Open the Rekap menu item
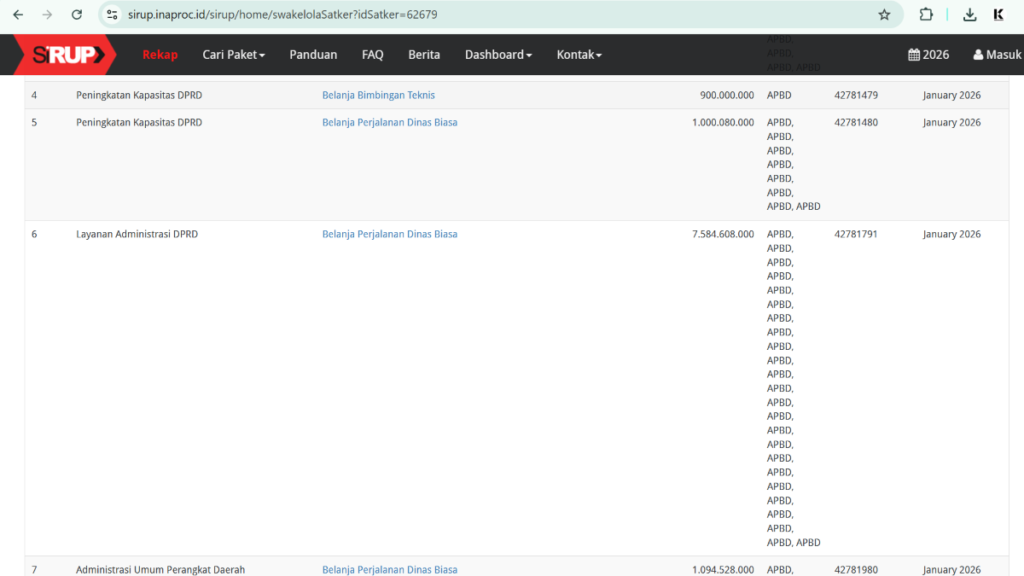This screenshot has width=1024, height=576. pos(160,55)
